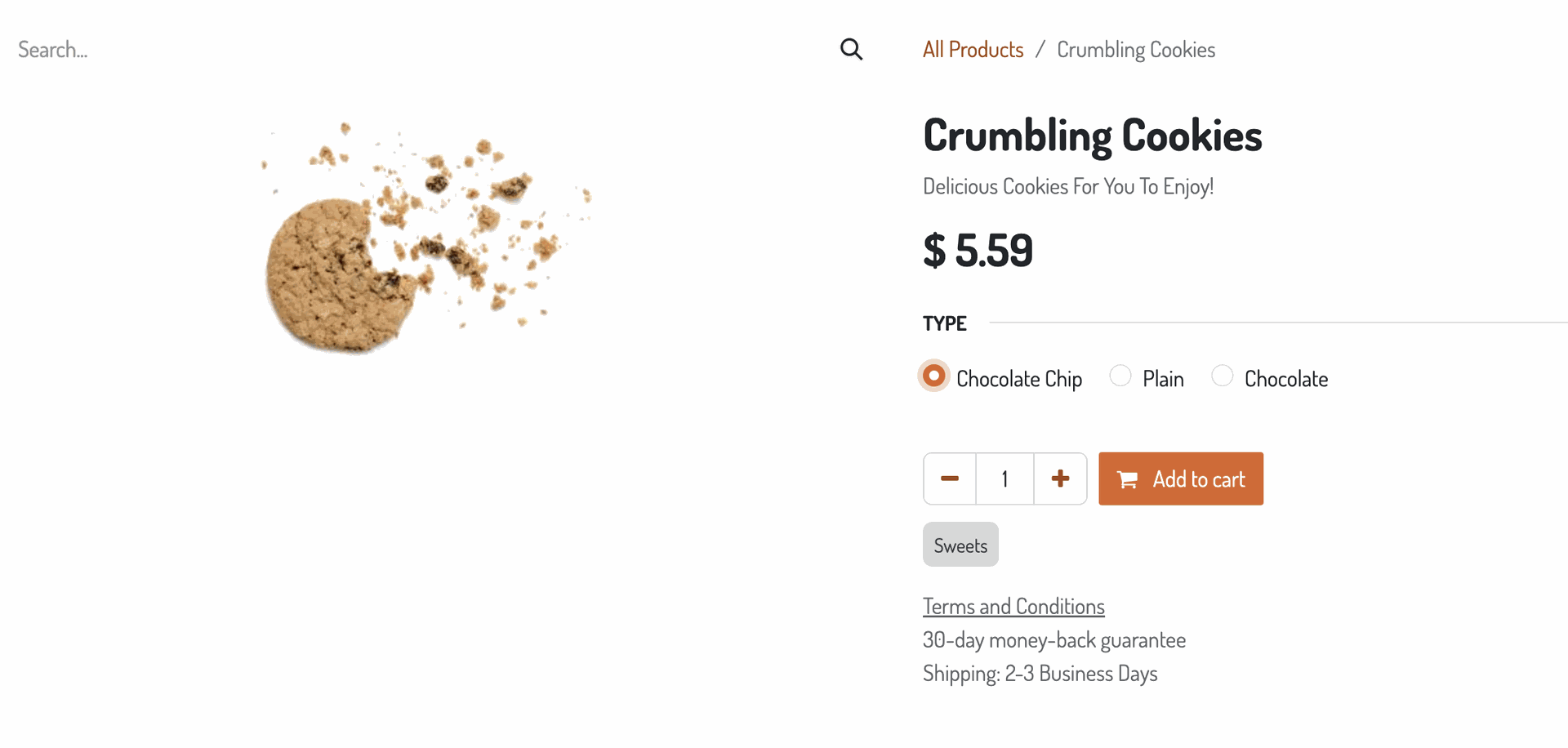Go to All Products breadcrumb

point(973,50)
